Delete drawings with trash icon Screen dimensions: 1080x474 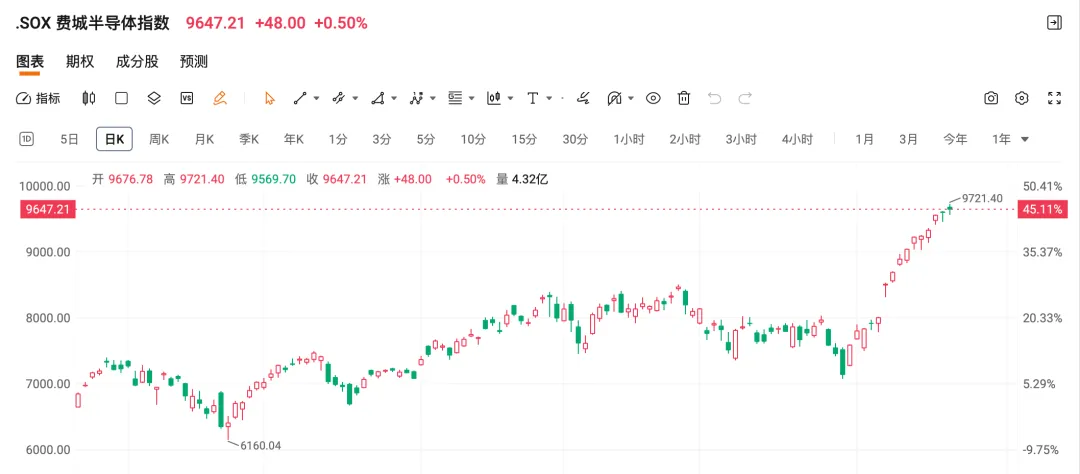[684, 98]
